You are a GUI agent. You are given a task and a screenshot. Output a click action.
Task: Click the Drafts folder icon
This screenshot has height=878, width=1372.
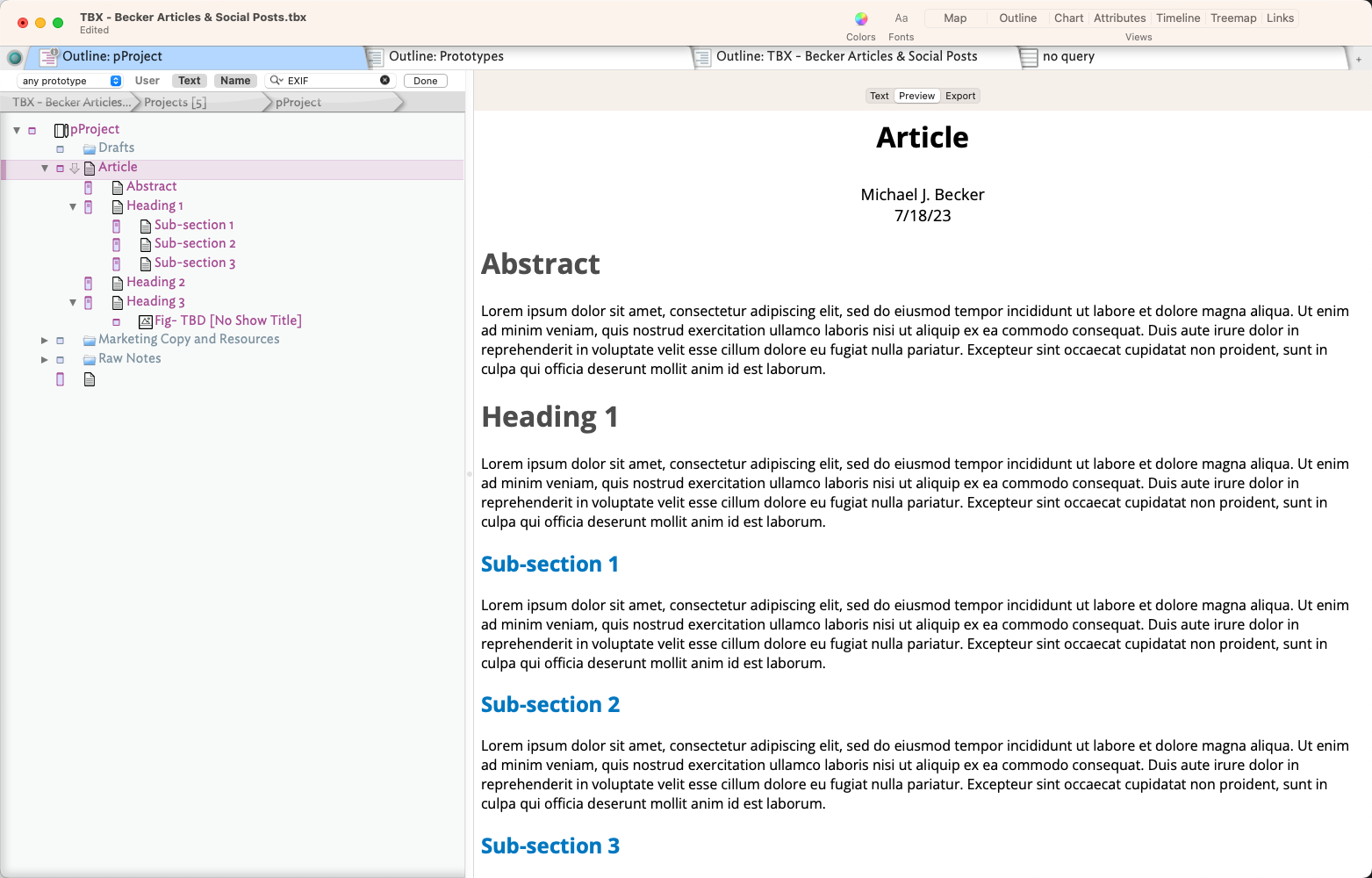click(90, 148)
